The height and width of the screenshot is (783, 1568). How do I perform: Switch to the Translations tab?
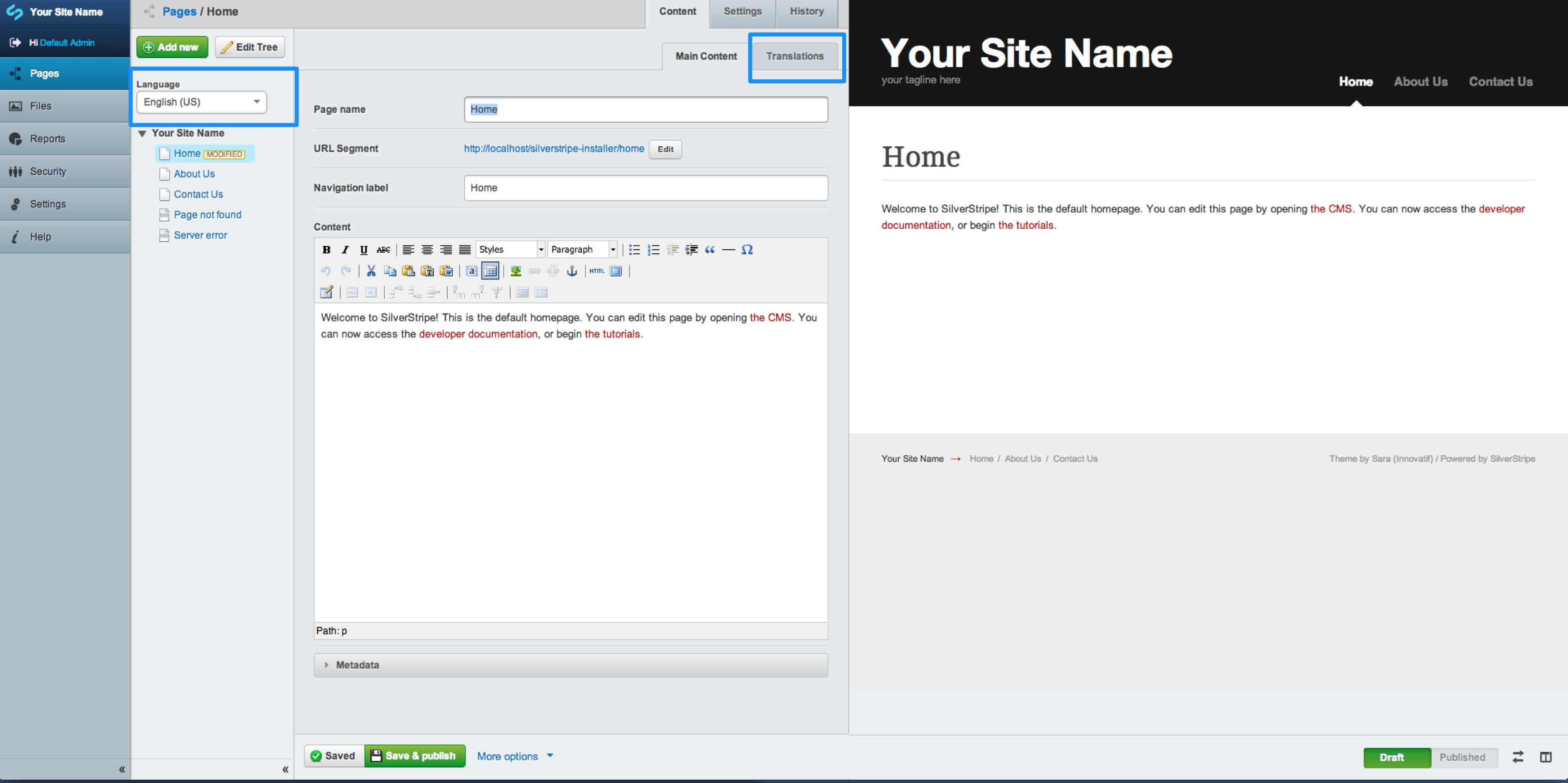[796, 56]
